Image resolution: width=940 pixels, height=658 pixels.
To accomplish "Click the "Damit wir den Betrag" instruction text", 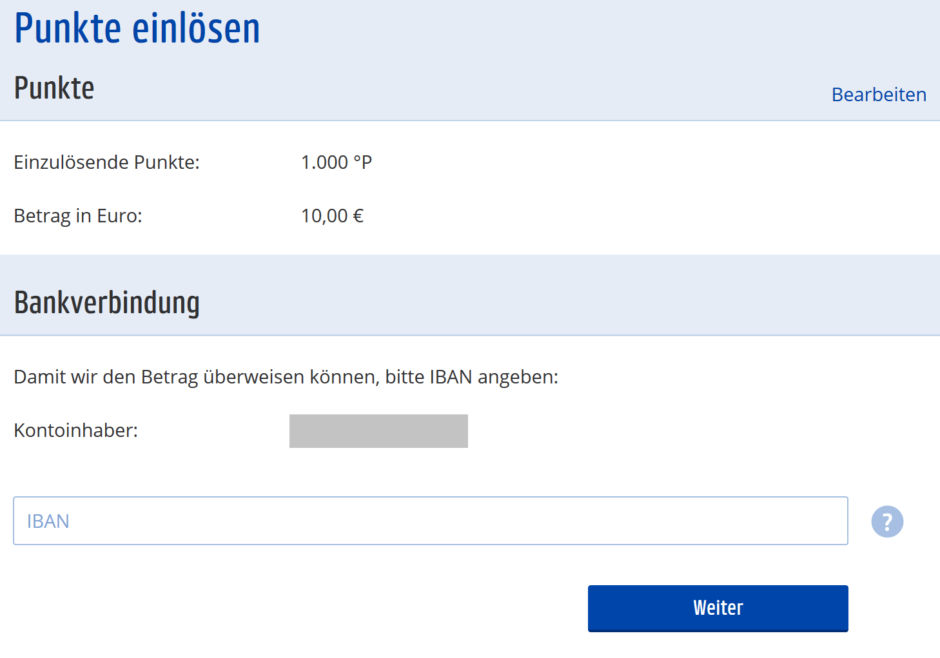I will tap(285, 378).
